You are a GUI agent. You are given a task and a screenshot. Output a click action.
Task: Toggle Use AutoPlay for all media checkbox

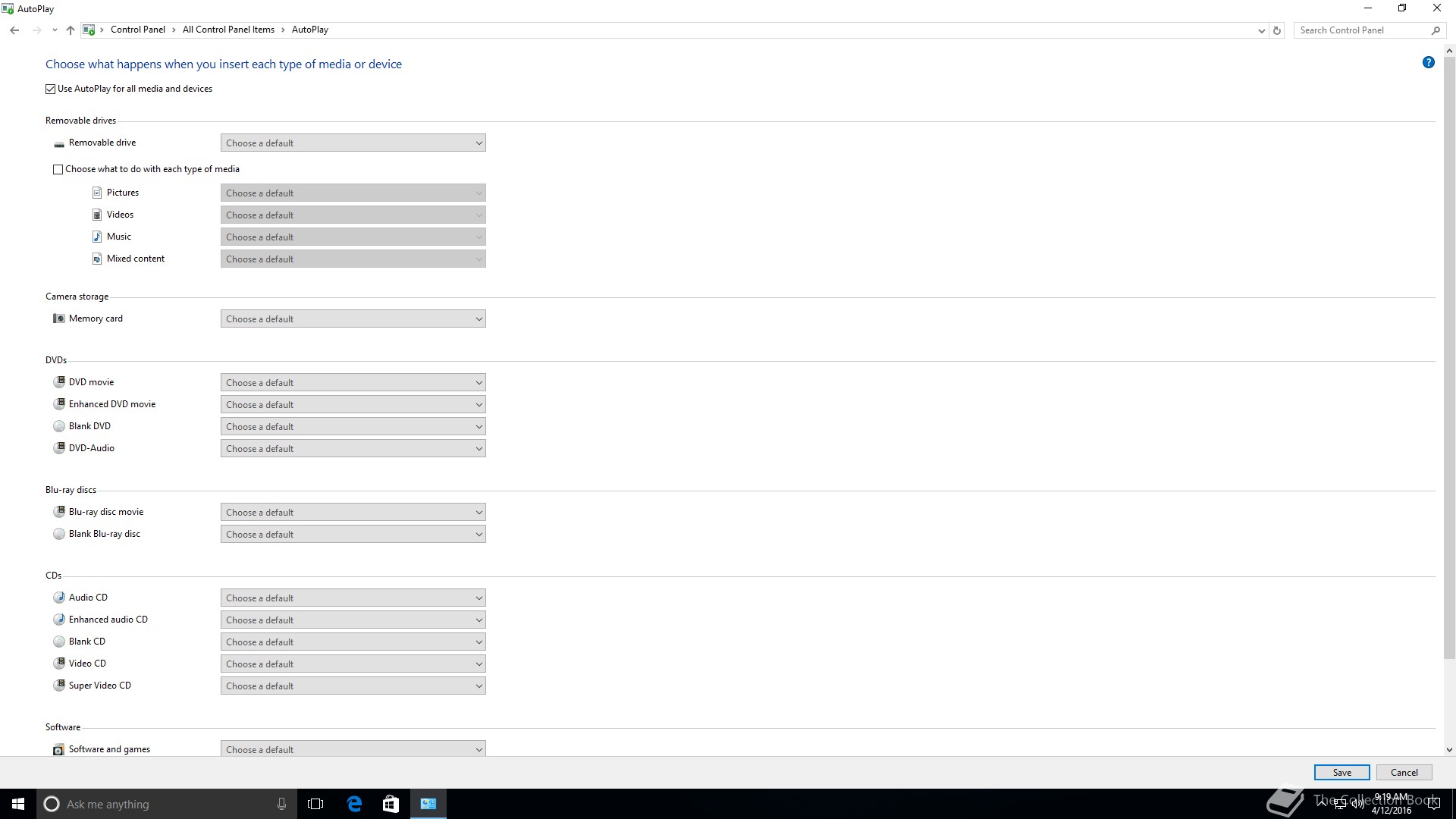tap(51, 89)
